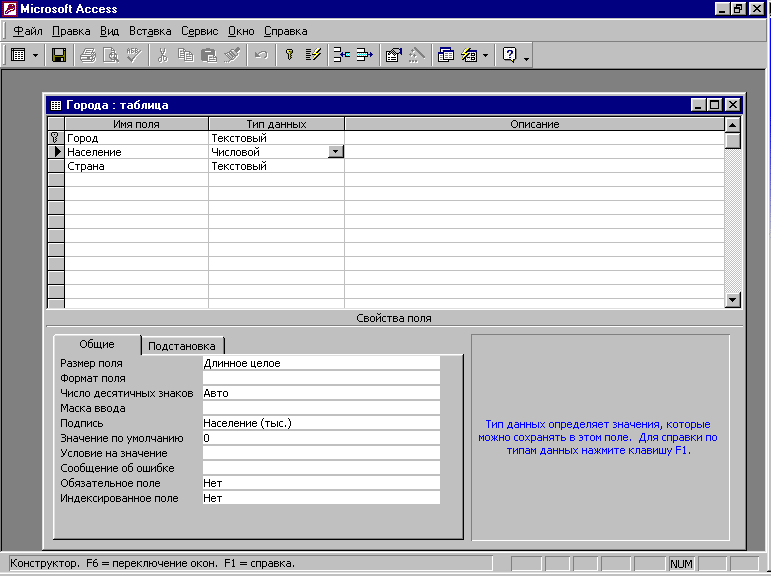Screen dimensions: 771x576
Task: Run the spelling check icon
Action: [134, 55]
